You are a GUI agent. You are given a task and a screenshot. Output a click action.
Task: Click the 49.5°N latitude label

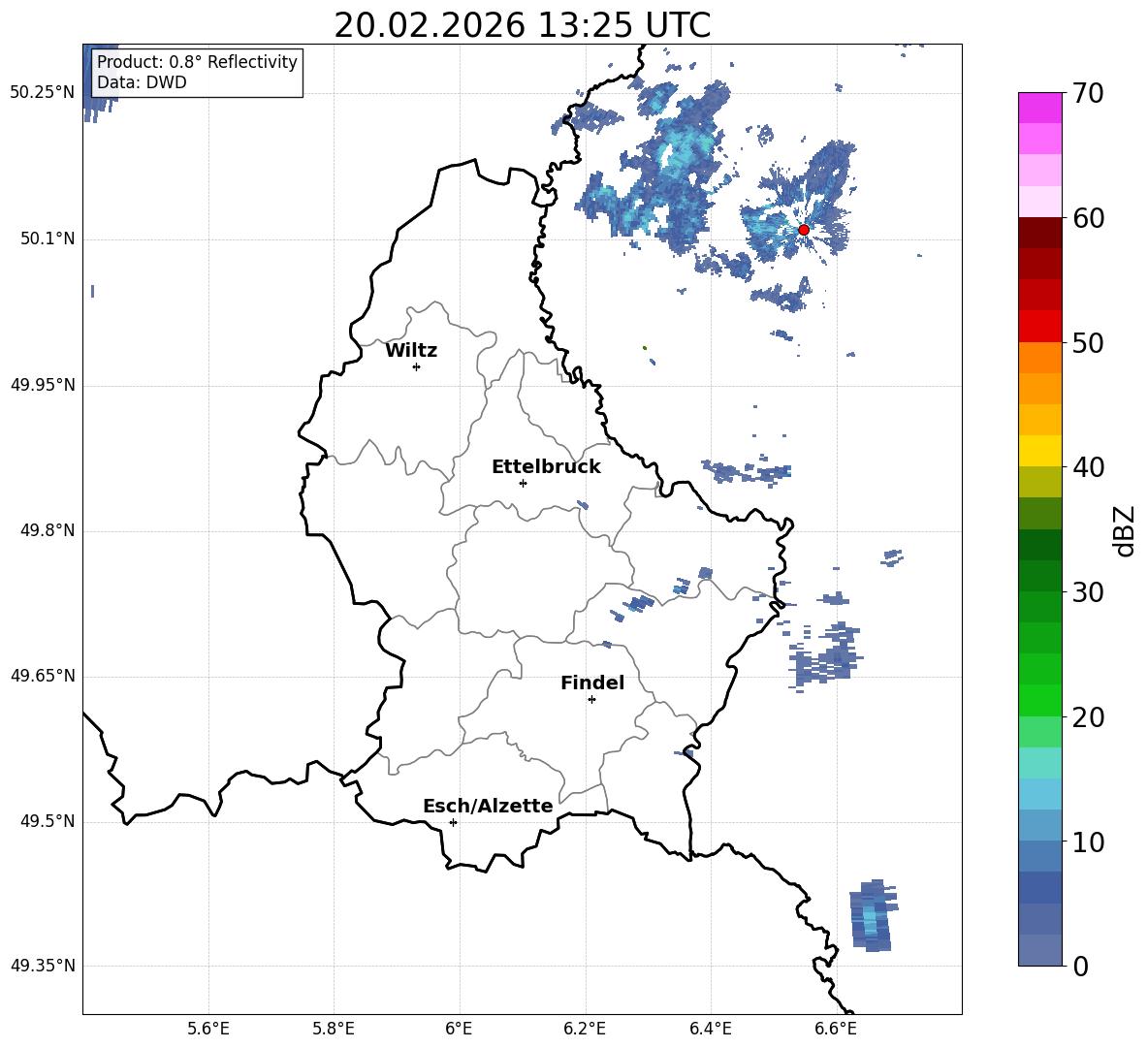(48, 821)
